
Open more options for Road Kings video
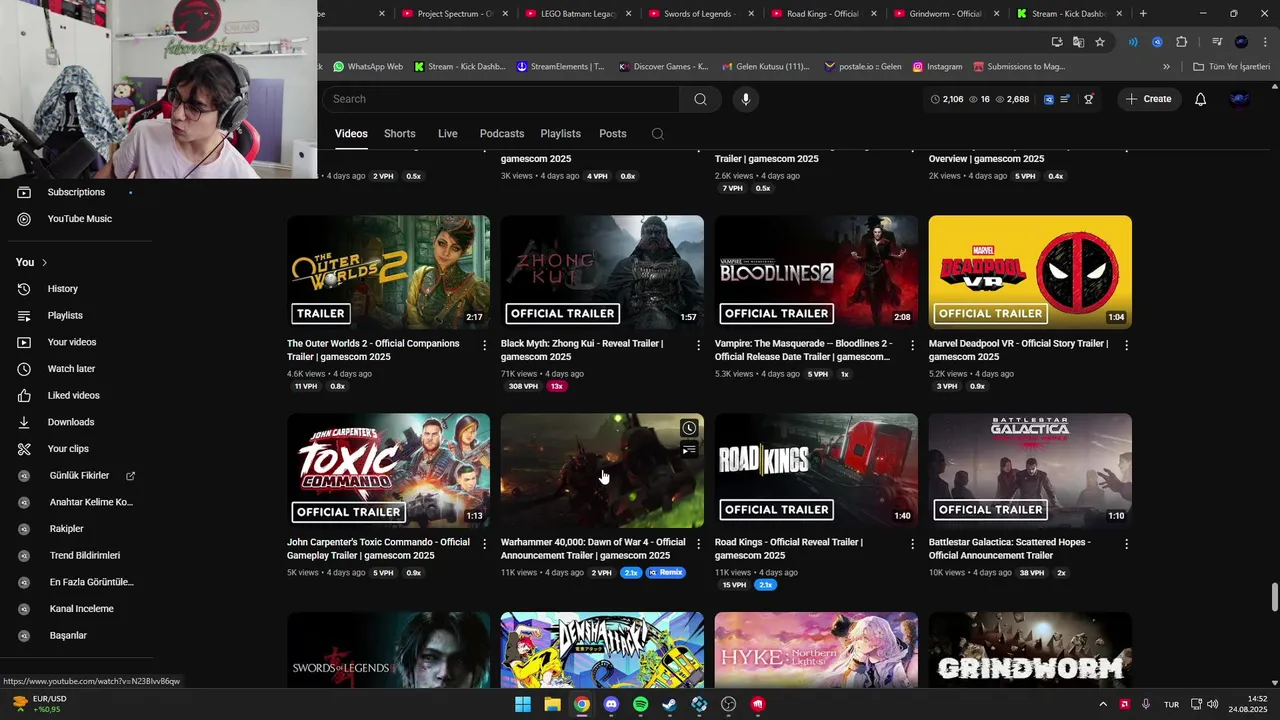pos(912,544)
